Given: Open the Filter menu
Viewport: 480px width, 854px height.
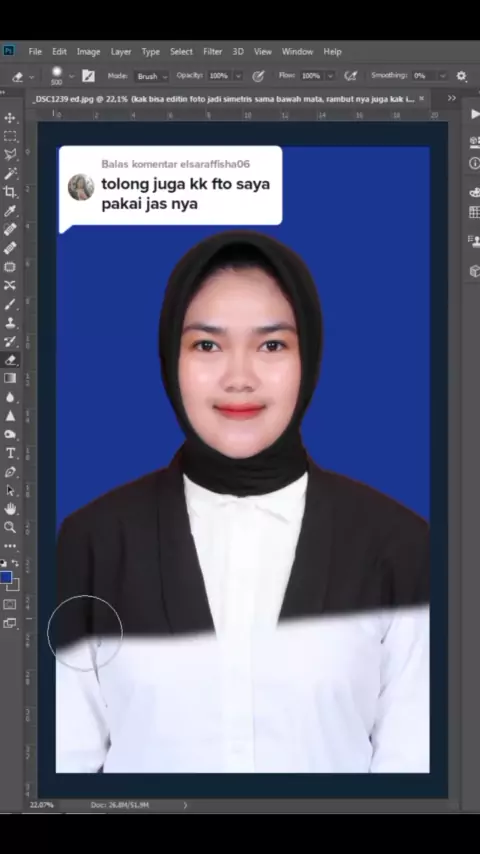Looking at the screenshot, I should (x=212, y=52).
